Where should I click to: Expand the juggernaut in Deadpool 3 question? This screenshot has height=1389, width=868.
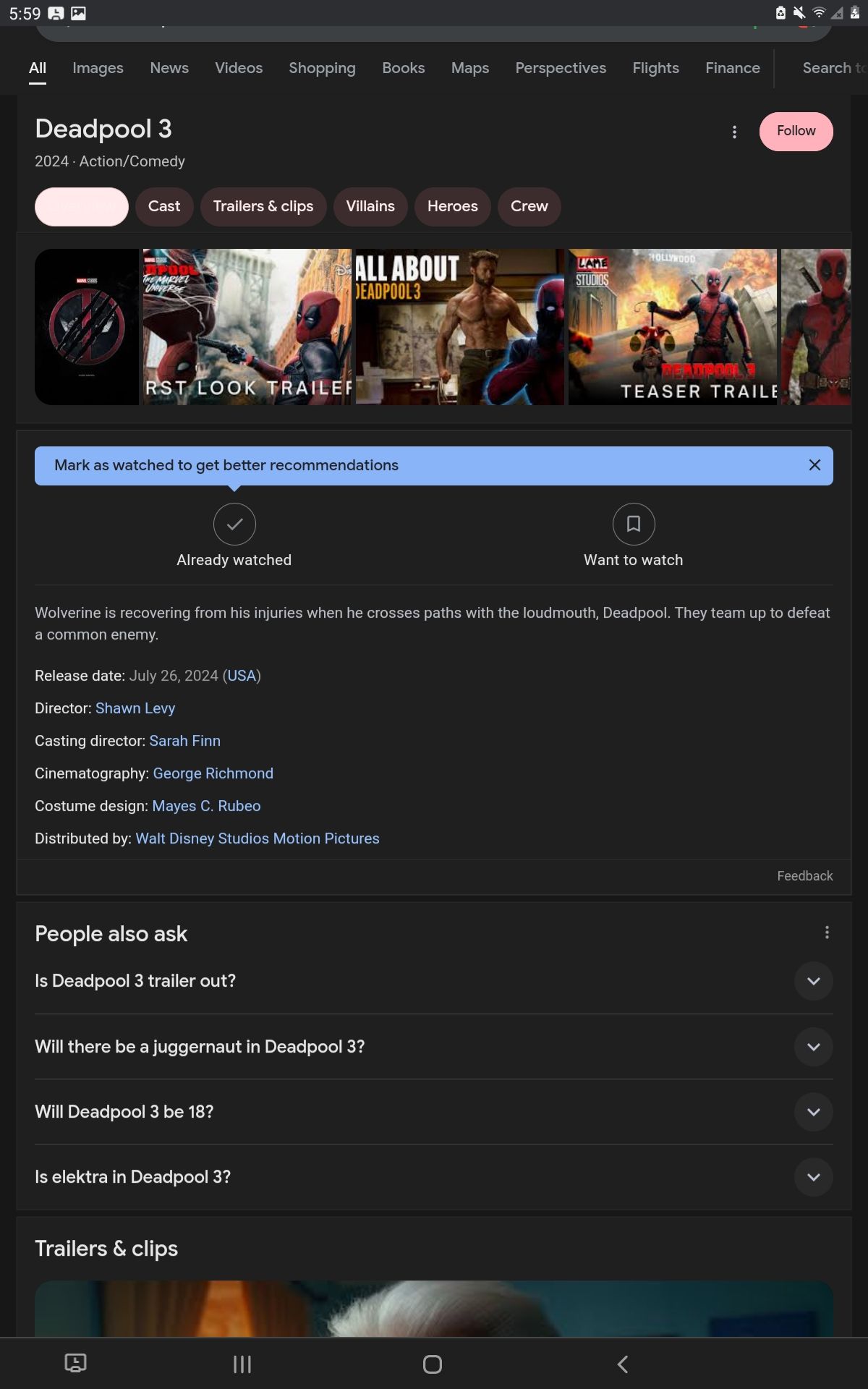point(813,1047)
